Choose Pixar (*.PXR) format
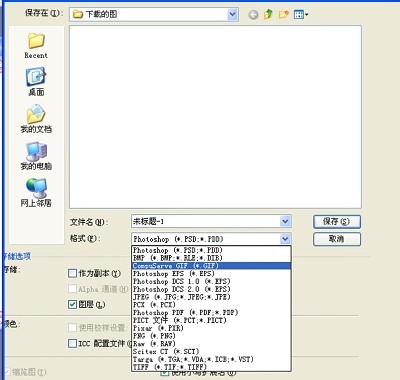Screen dimensions: 400x380 pos(211,328)
